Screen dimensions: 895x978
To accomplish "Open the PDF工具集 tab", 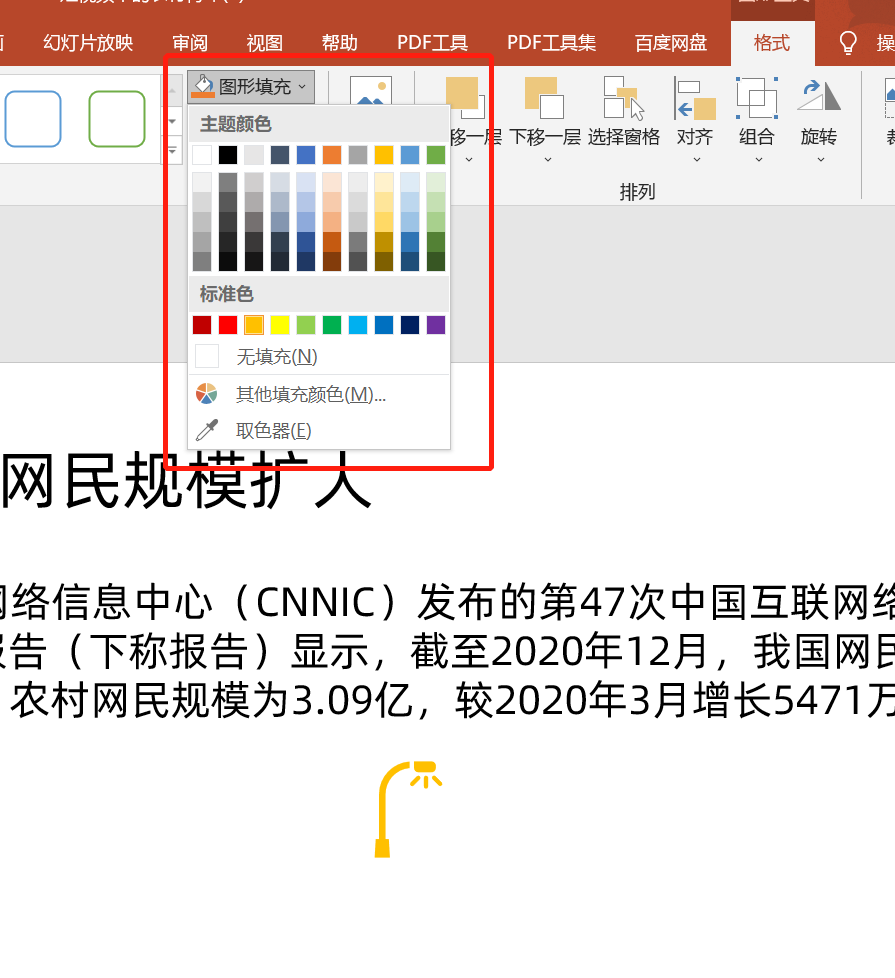I will click(551, 43).
